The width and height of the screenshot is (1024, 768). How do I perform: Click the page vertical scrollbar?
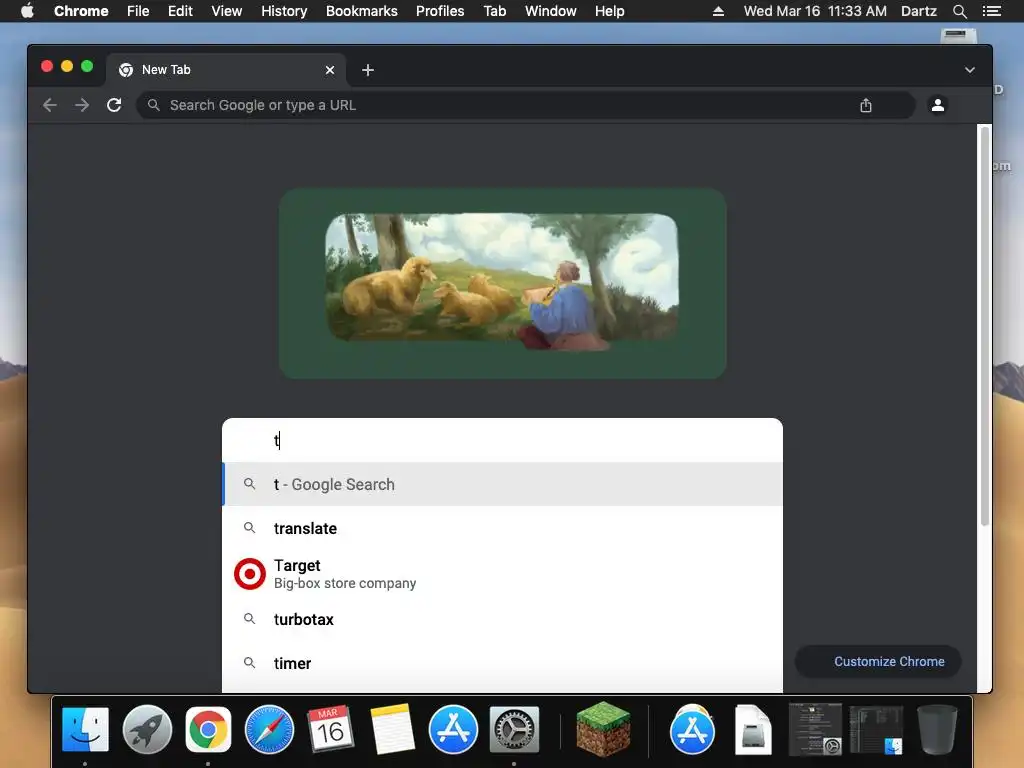coord(985,327)
